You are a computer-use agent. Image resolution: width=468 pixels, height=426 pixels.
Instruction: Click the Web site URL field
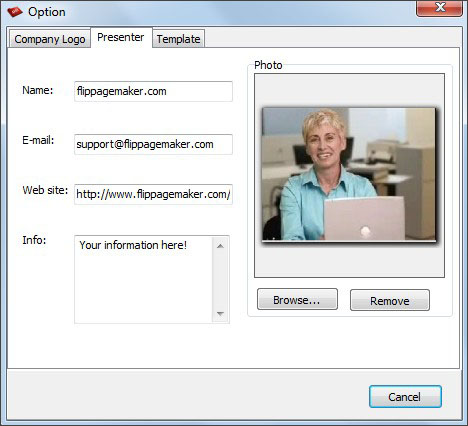pyautogui.click(x=153, y=194)
